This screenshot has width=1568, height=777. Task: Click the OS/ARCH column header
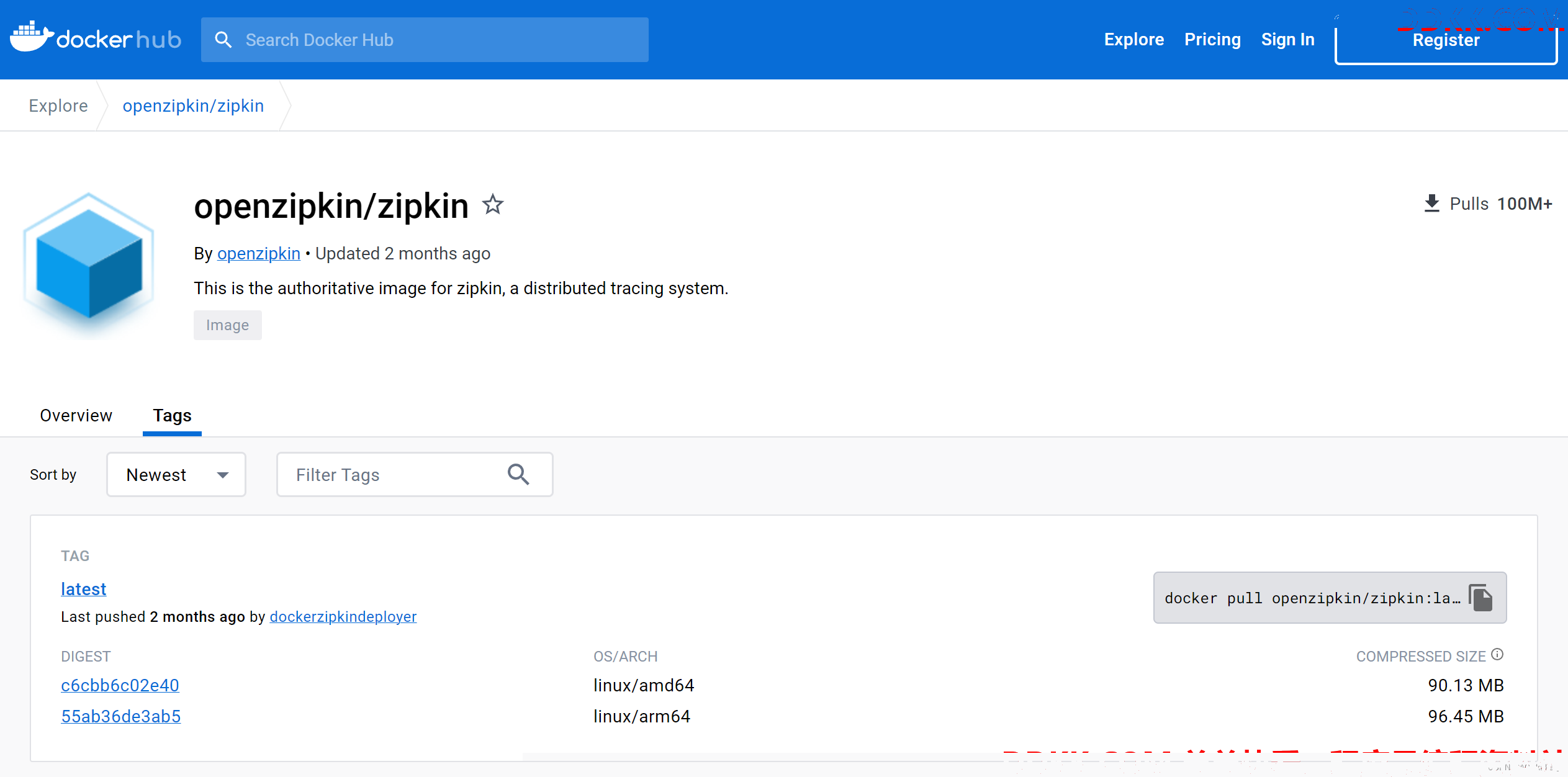[625, 656]
